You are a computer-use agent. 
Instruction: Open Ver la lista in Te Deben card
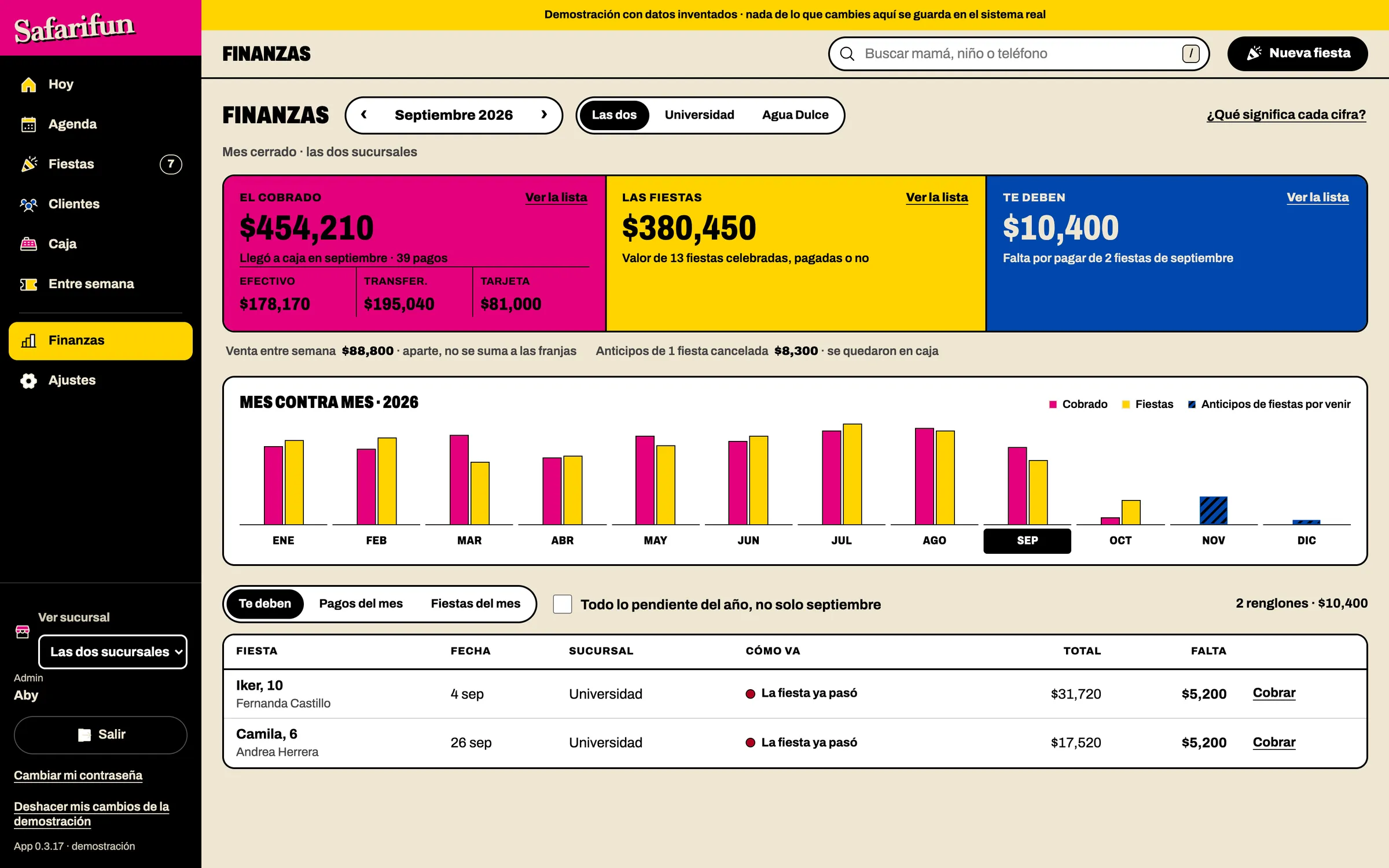[1318, 198]
